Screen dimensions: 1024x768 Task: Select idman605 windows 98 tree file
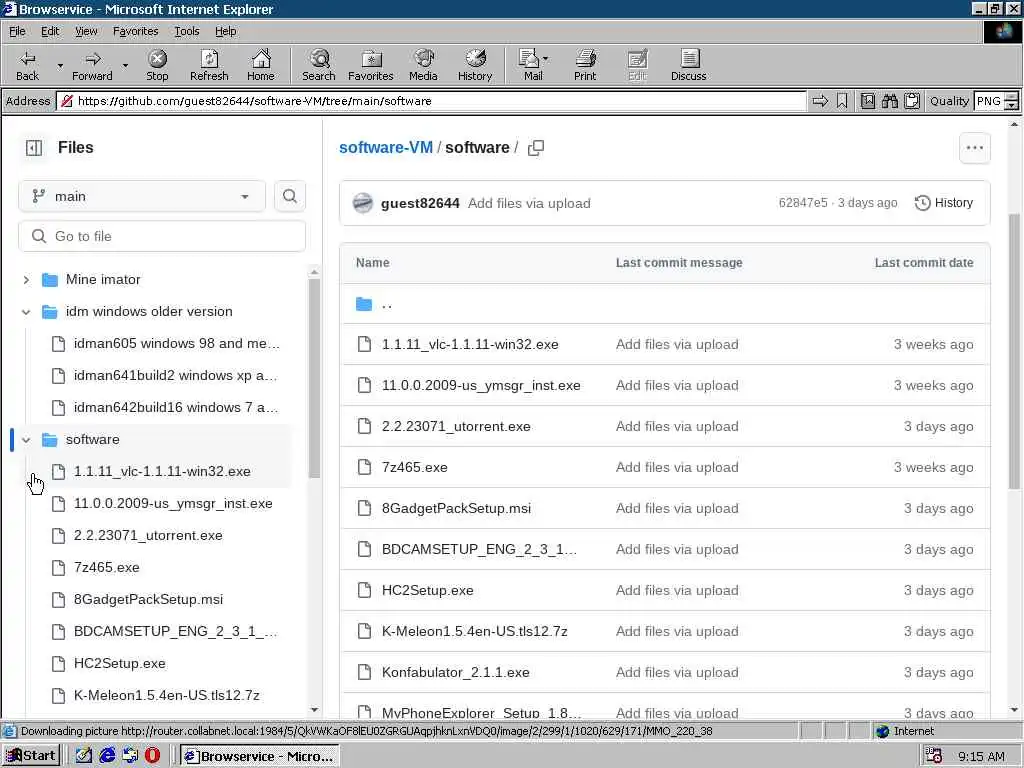click(x=176, y=344)
